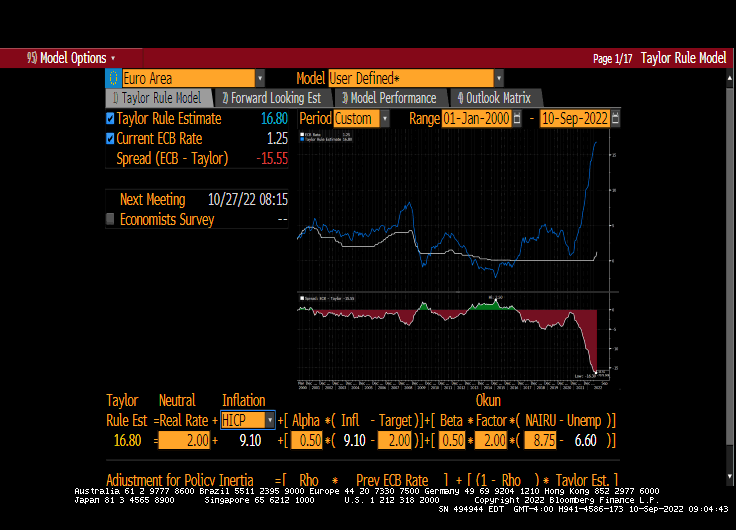Open the Model Options menu
The image size is (736, 530).
[72, 58]
